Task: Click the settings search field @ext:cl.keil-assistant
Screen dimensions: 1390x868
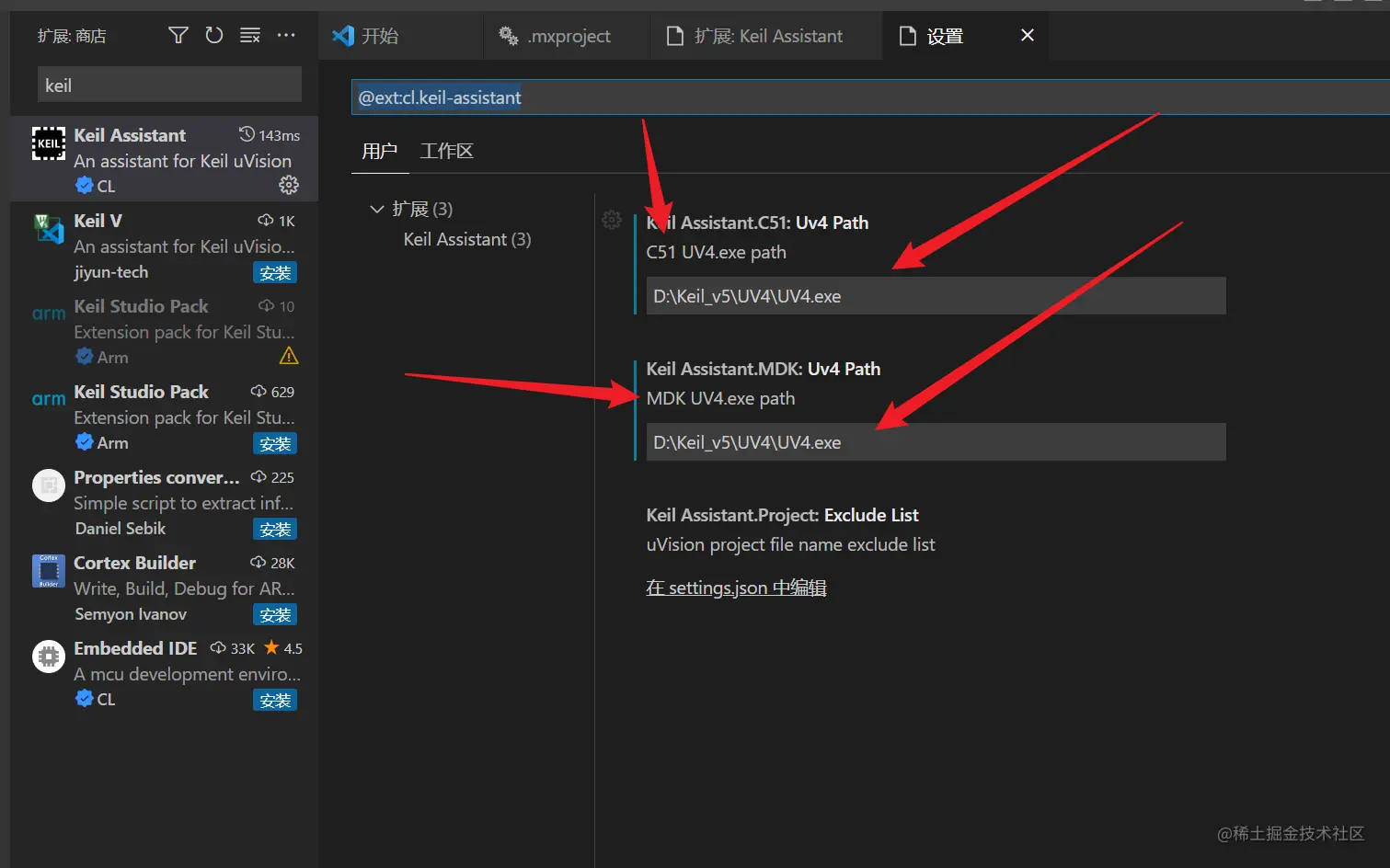Action: click(870, 97)
